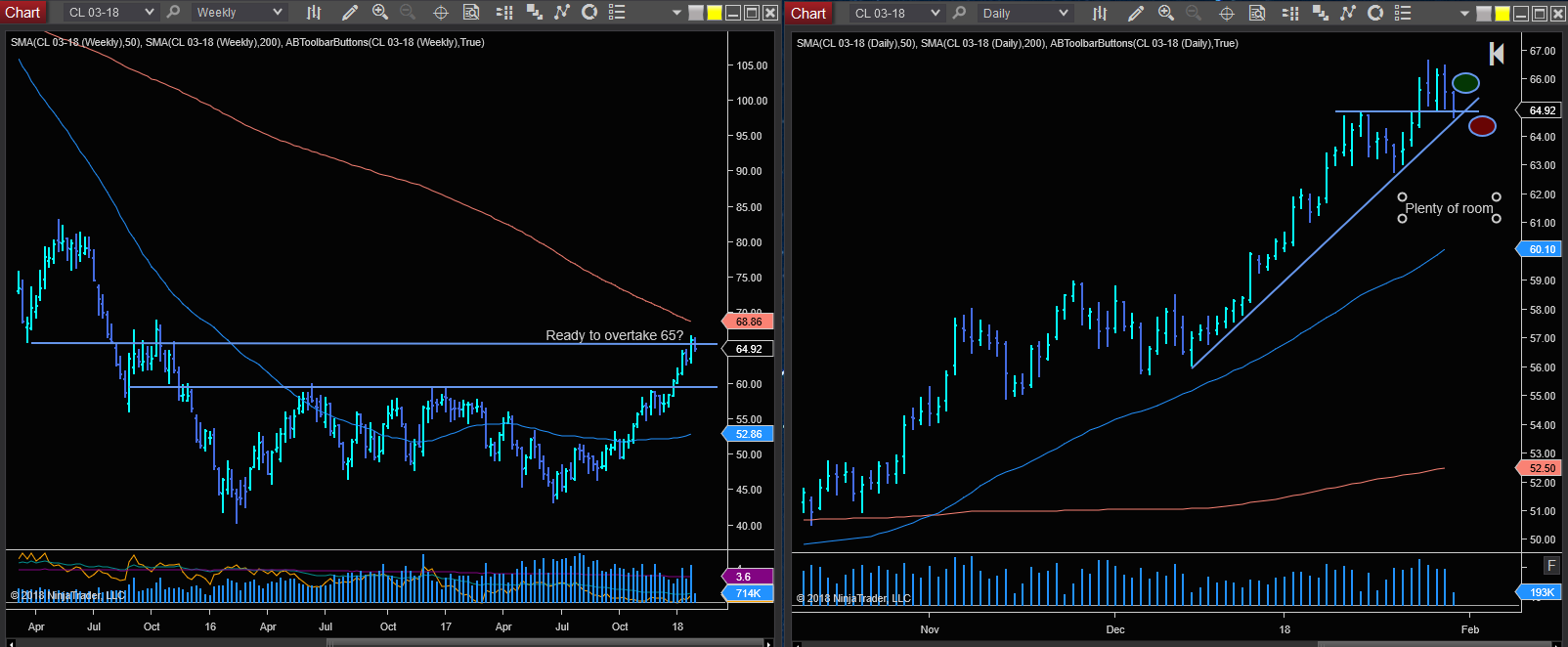Open small arrow menu in Daily chart toolbar
1568x647 pixels.
tap(1463, 14)
